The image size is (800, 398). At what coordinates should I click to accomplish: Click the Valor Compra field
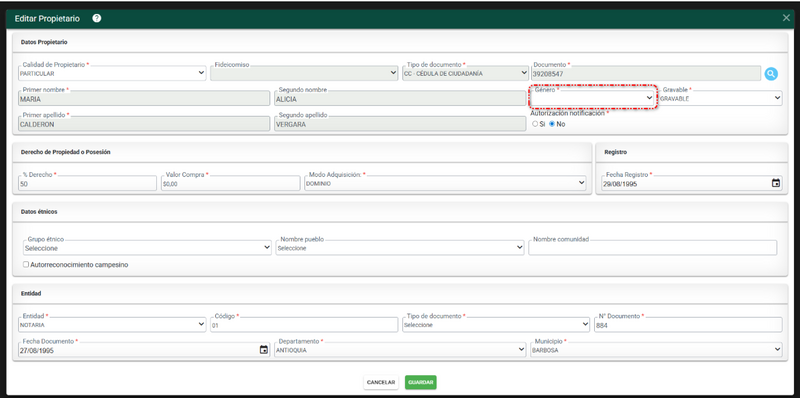click(231, 183)
